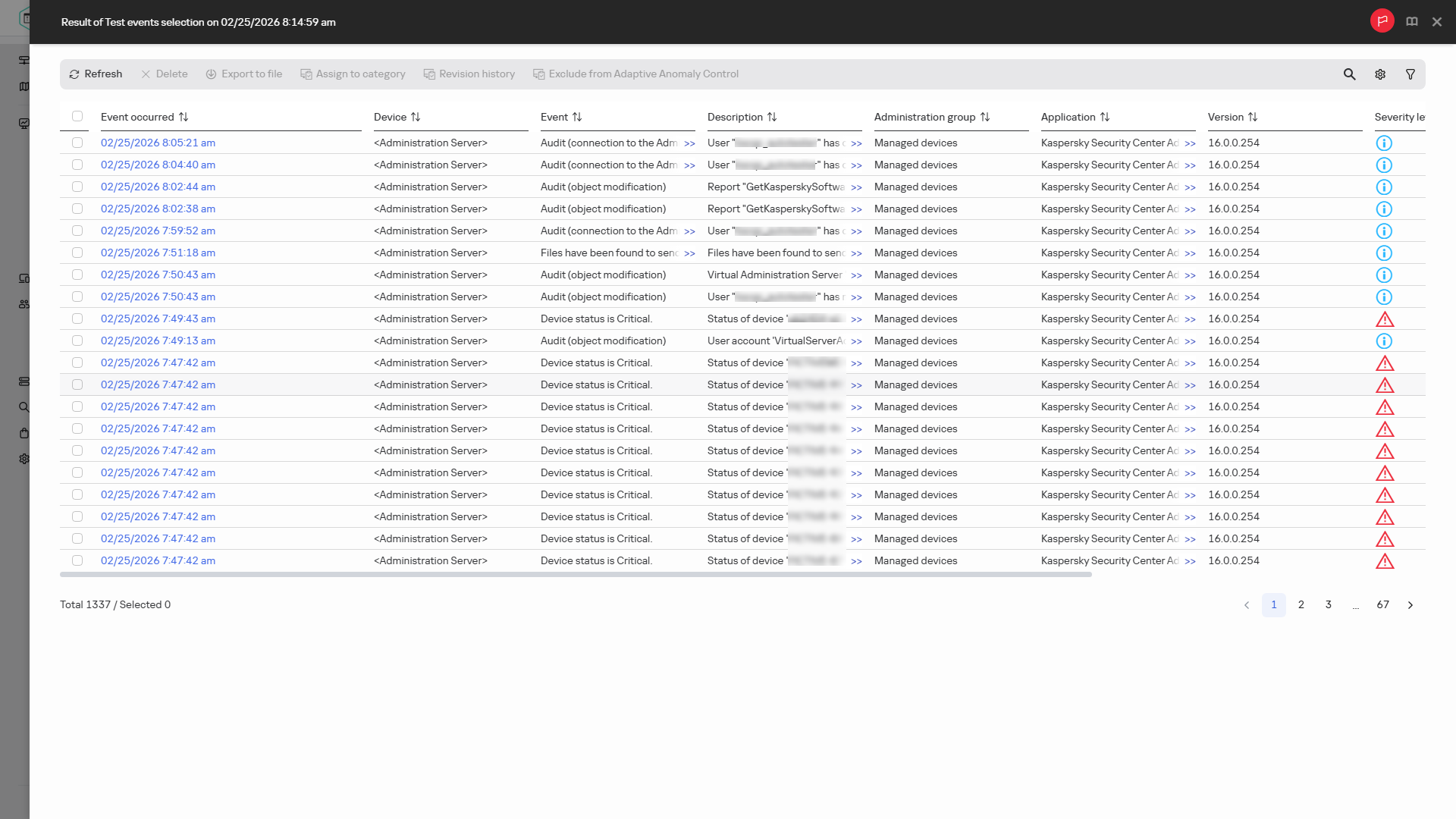This screenshot has width=1456, height=819.
Task: Expand application name of 7:49:13 am row
Action: coord(1190,341)
